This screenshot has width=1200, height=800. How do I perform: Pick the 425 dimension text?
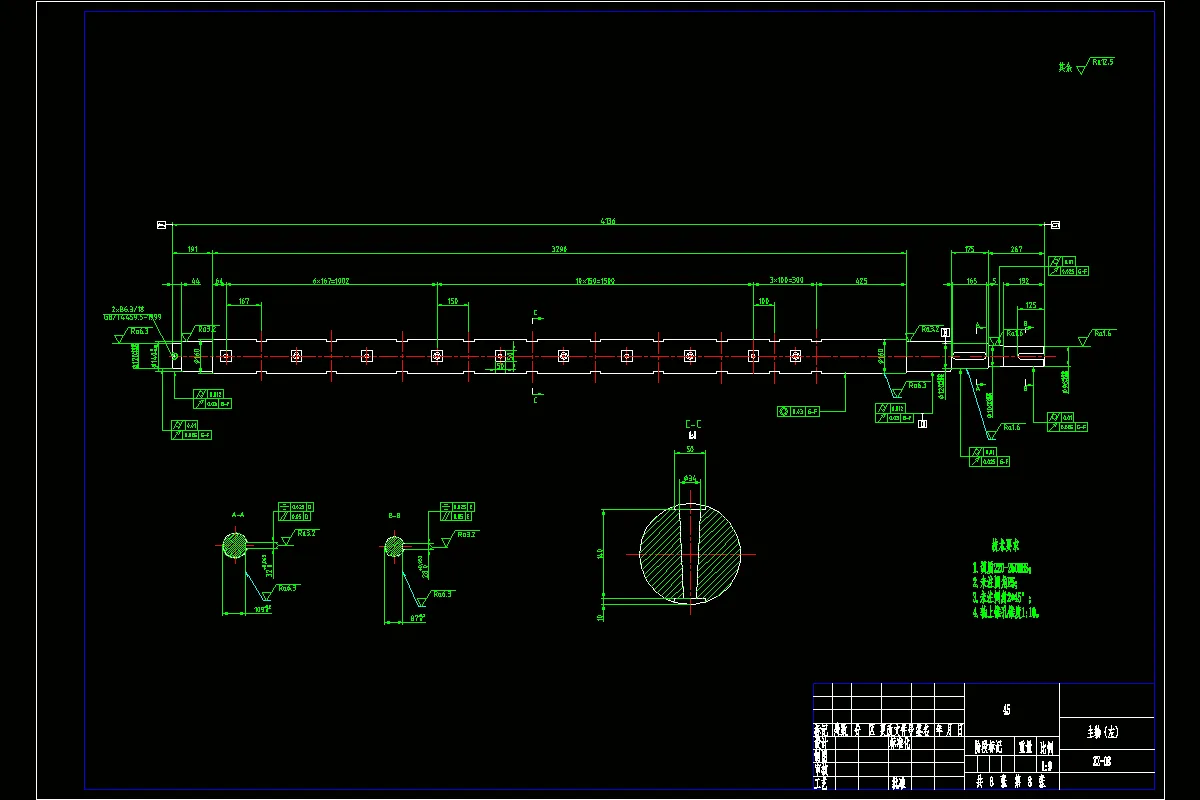point(862,281)
